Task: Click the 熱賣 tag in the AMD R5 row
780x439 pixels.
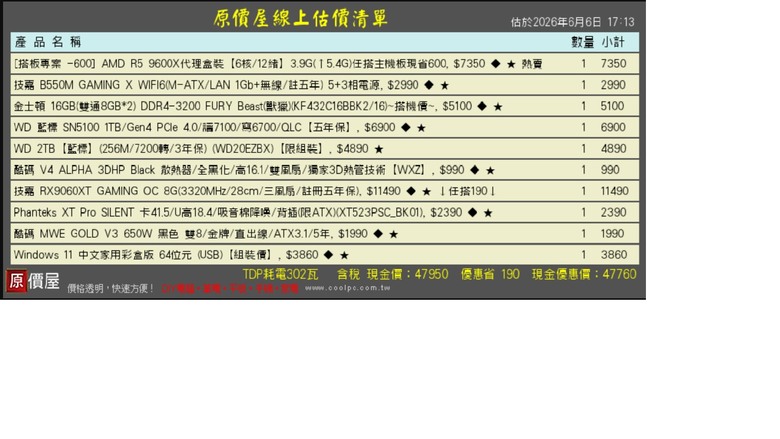Action: point(532,64)
